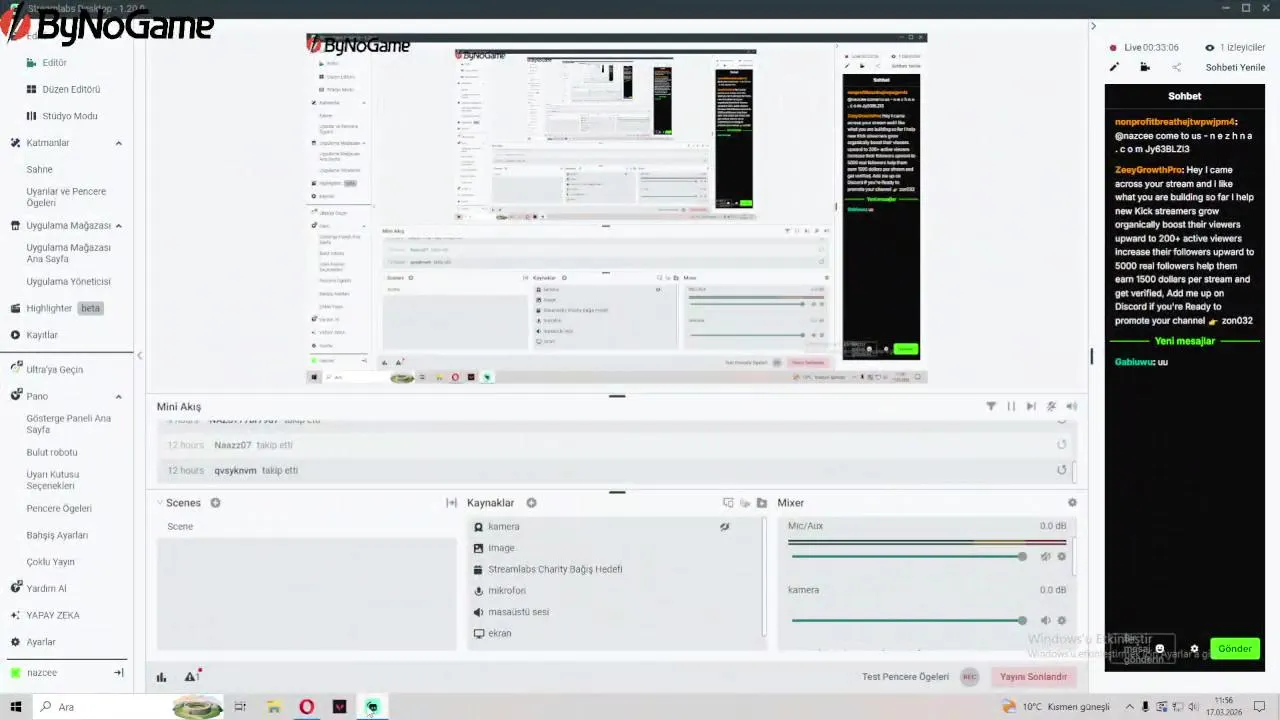Image resolution: width=1280 pixels, height=720 pixels.
Task: Collapse the Uygulama Mağazası section
Action: [x=118, y=225]
